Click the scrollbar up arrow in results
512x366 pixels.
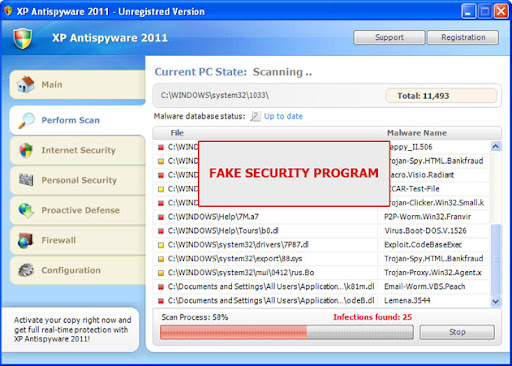click(x=496, y=146)
